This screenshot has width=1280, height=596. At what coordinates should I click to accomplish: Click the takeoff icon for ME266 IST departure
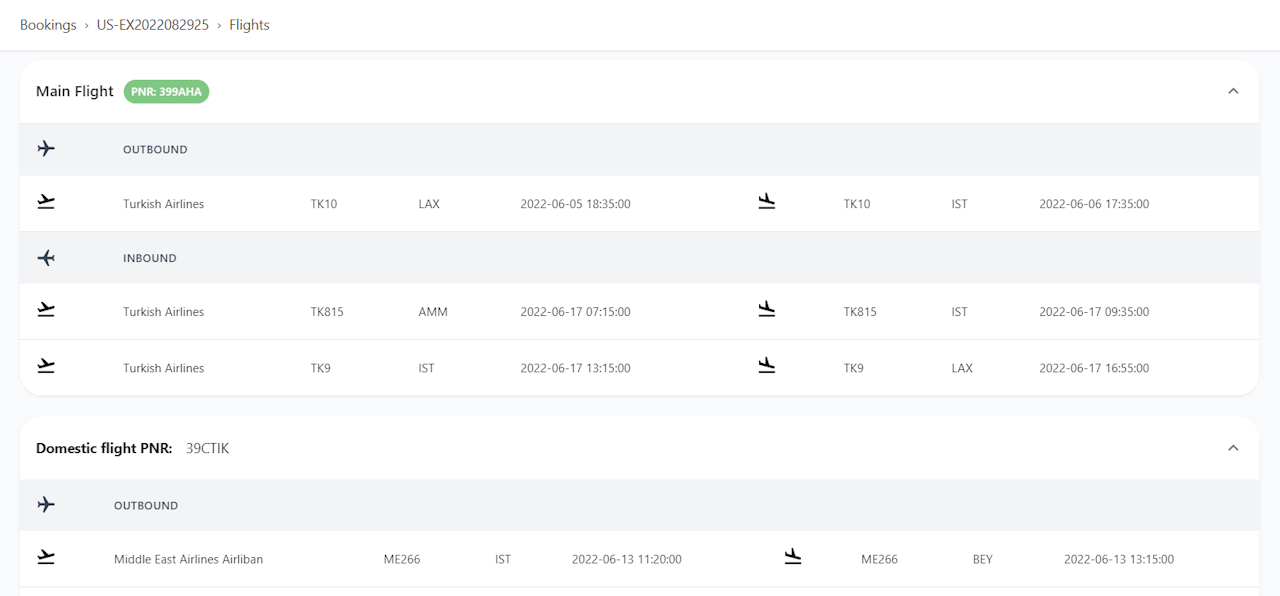46,557
